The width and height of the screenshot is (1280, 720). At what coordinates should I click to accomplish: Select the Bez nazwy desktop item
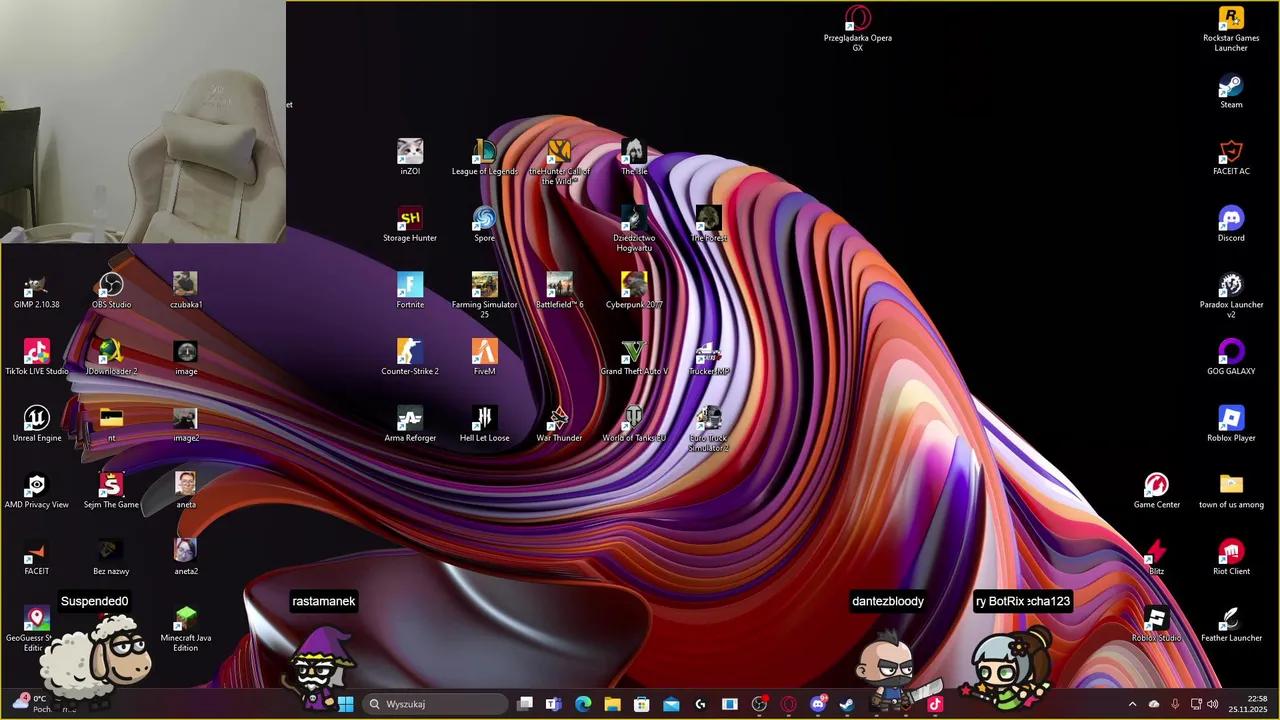(111, 558)
